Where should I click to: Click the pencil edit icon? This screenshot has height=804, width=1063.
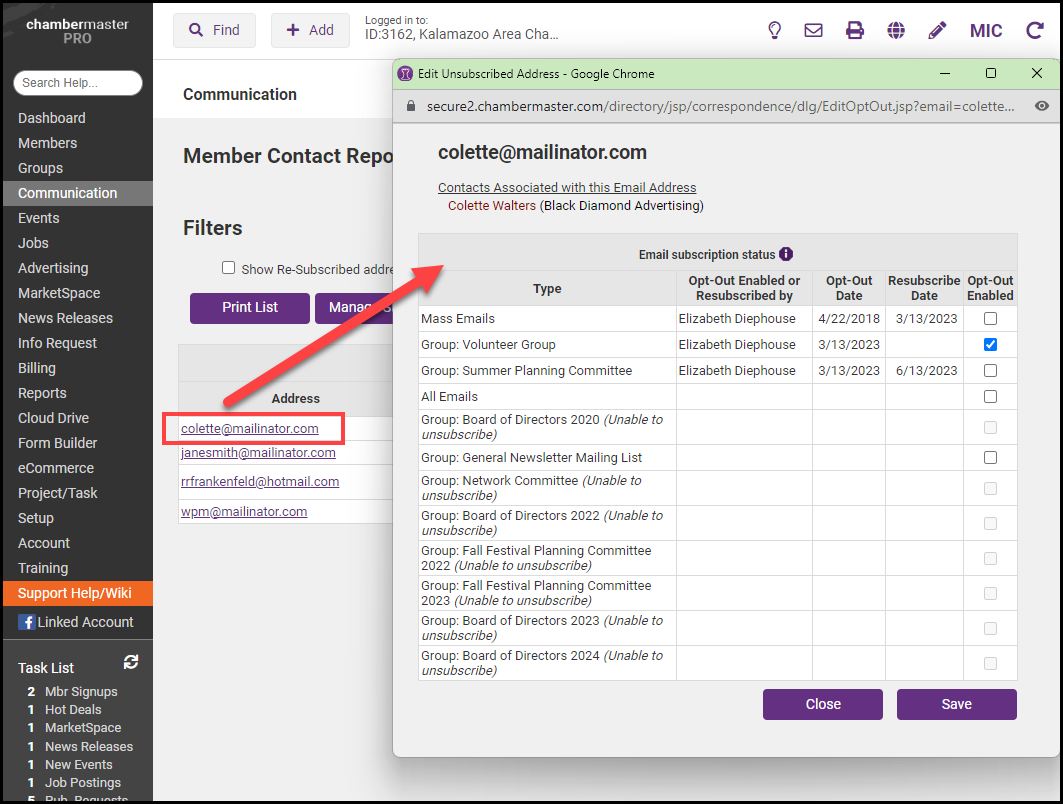(937, 30)
